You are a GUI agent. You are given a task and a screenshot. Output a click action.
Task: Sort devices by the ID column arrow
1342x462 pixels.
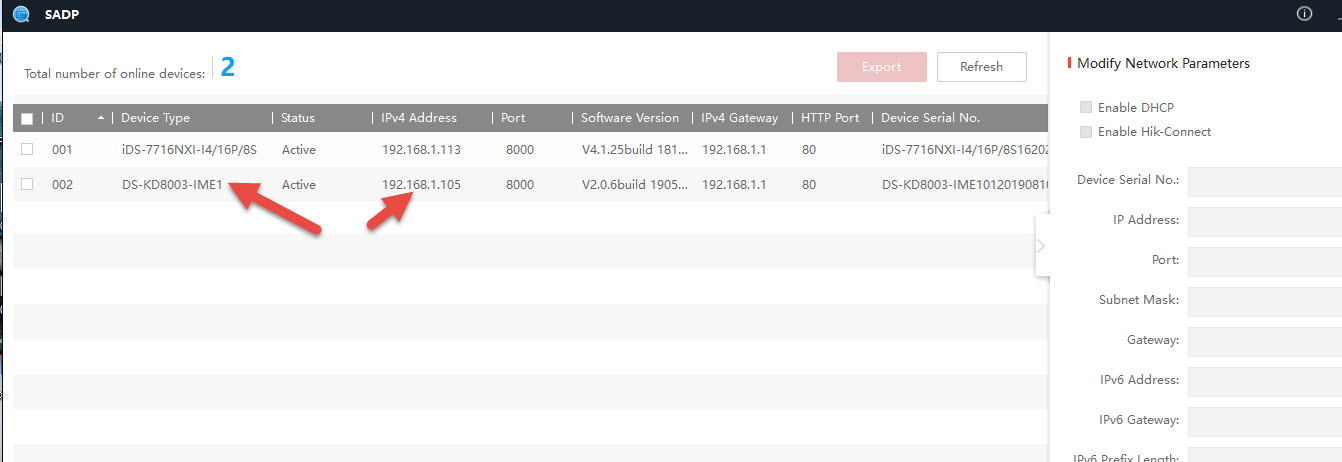click(x=100, y=118)
